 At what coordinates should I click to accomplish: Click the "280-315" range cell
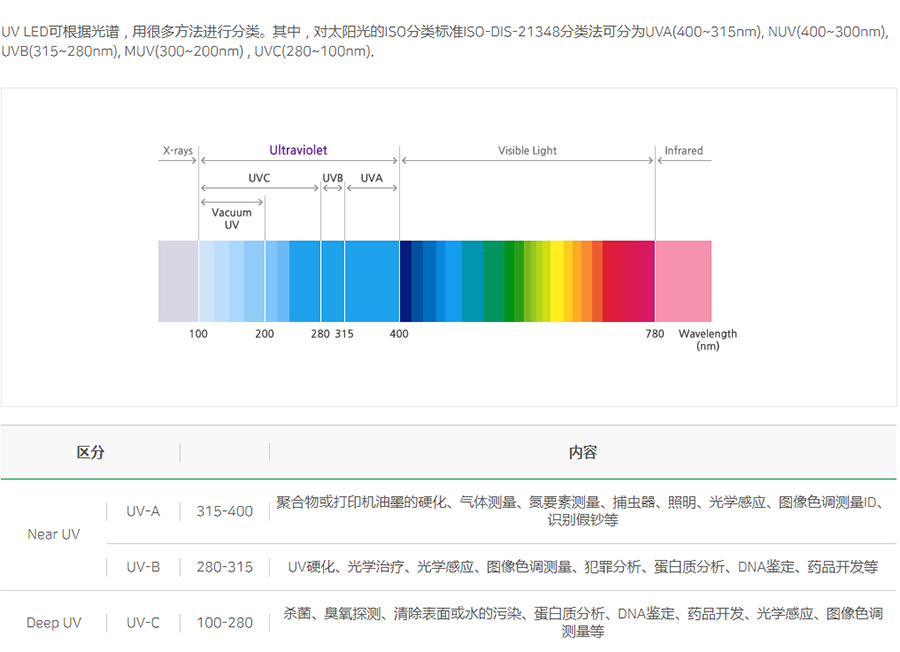[224, 567]
